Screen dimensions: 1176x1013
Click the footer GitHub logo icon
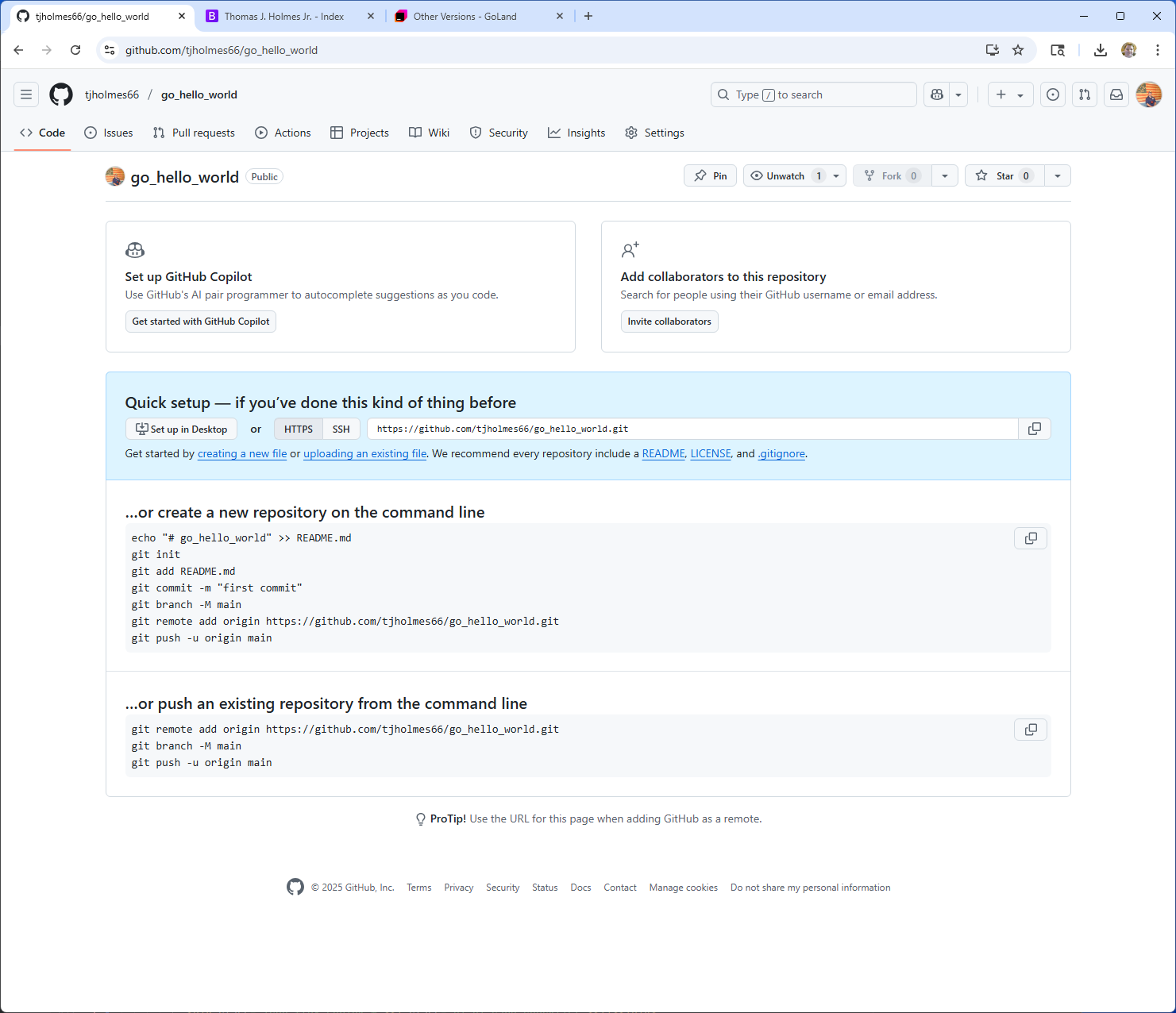click(x=295, y=888)
